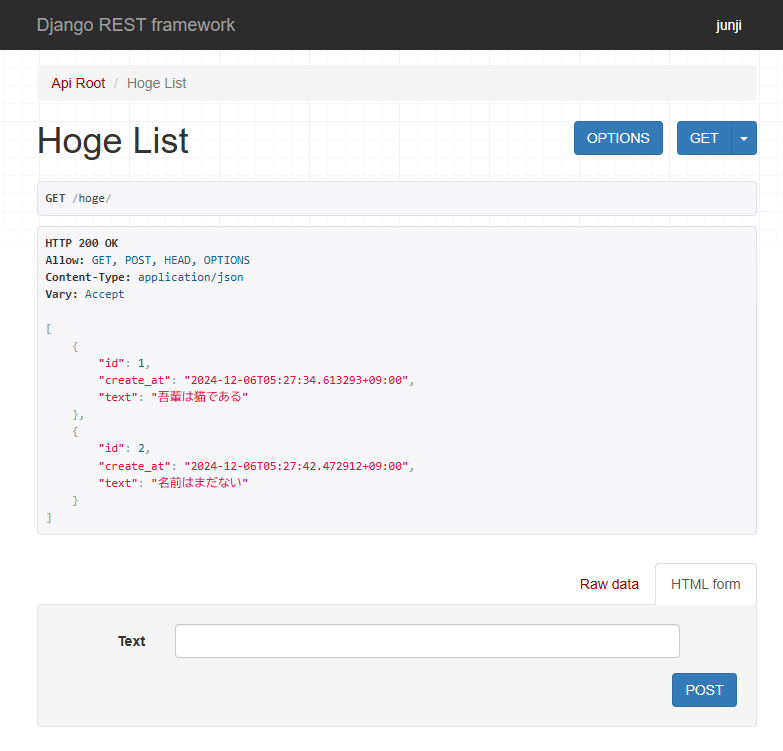The image size is (783, 751).
Task: Click the GET /hoge/ request line
Action: tap(78, 198)
